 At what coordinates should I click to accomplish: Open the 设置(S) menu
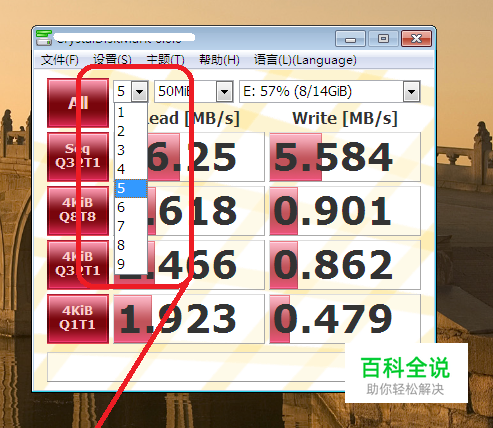112,60
